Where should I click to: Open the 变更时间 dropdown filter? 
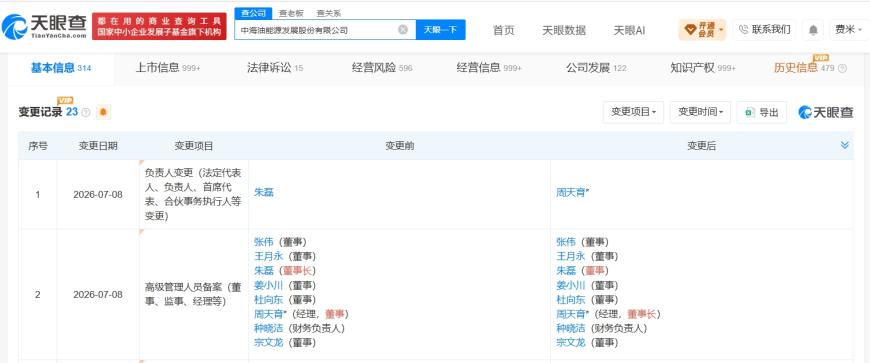click(700, 112)
